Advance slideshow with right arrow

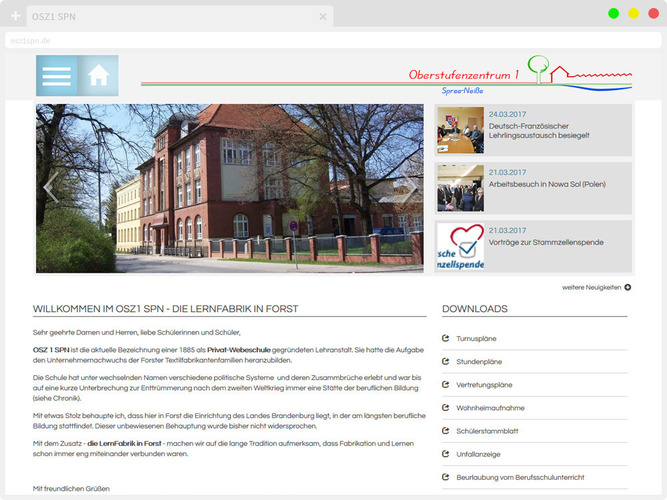point(408,189)
